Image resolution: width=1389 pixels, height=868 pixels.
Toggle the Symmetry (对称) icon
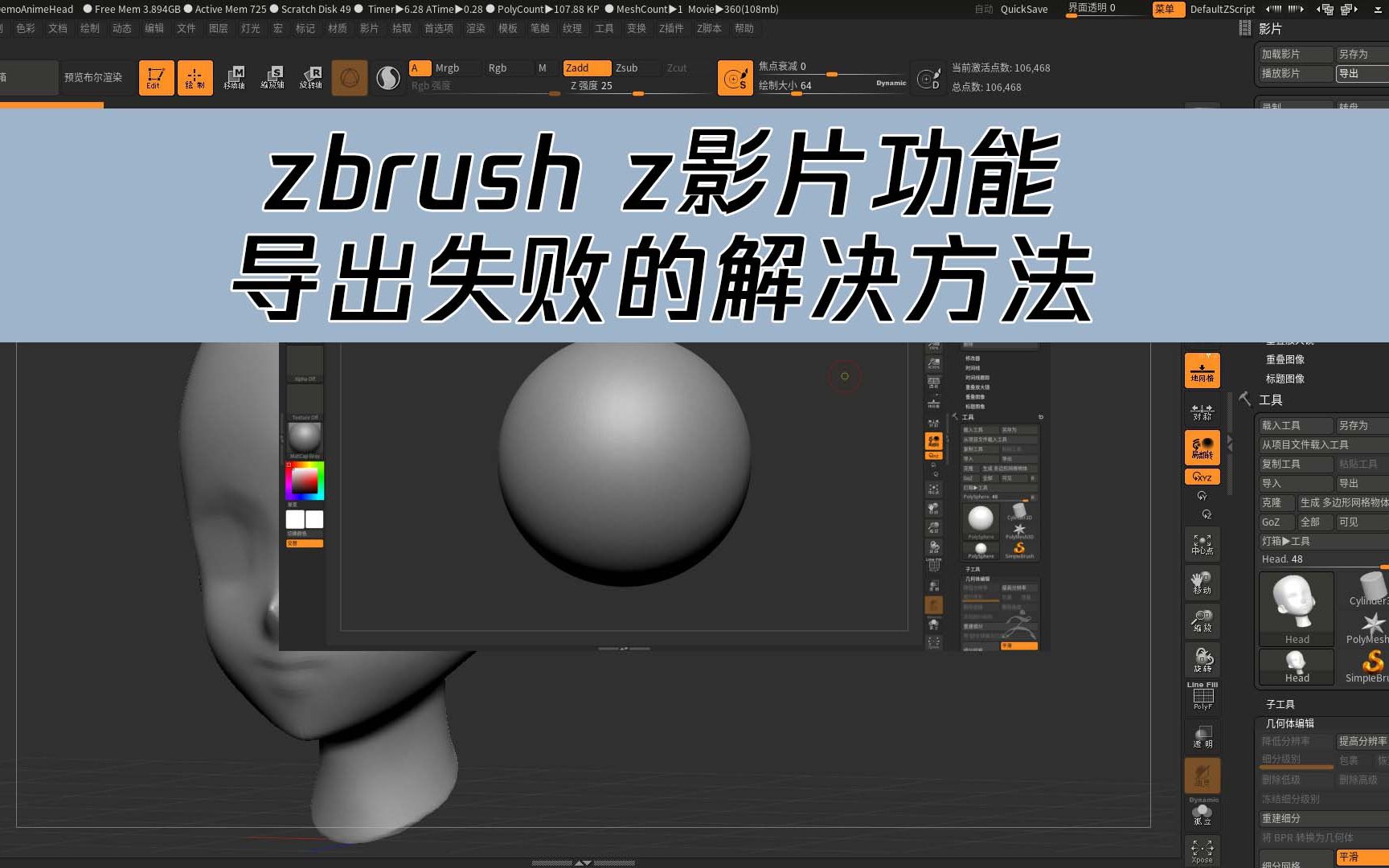[1203, 411]
